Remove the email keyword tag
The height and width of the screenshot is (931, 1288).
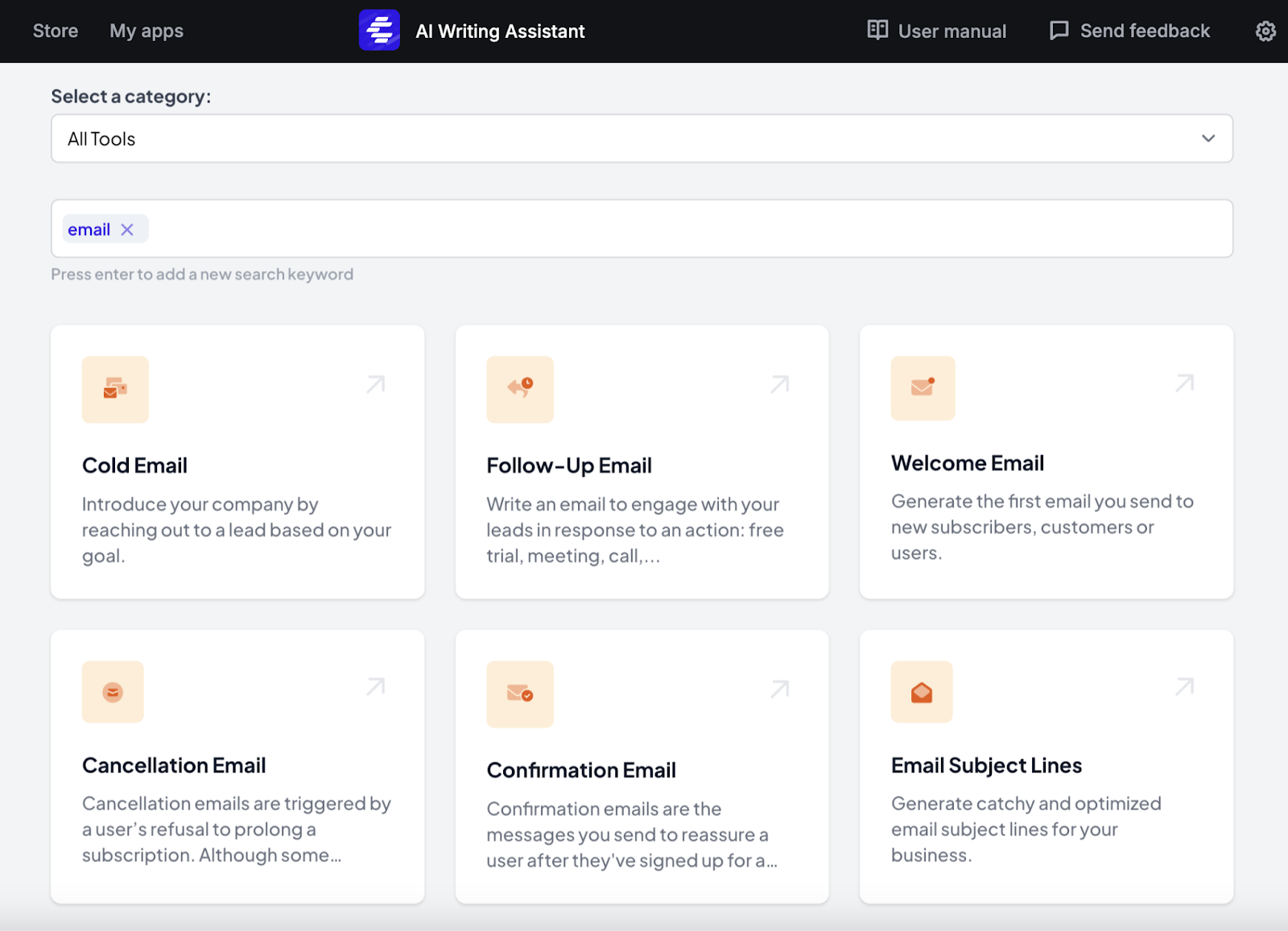pyautogui.click(x=127, y=230)
